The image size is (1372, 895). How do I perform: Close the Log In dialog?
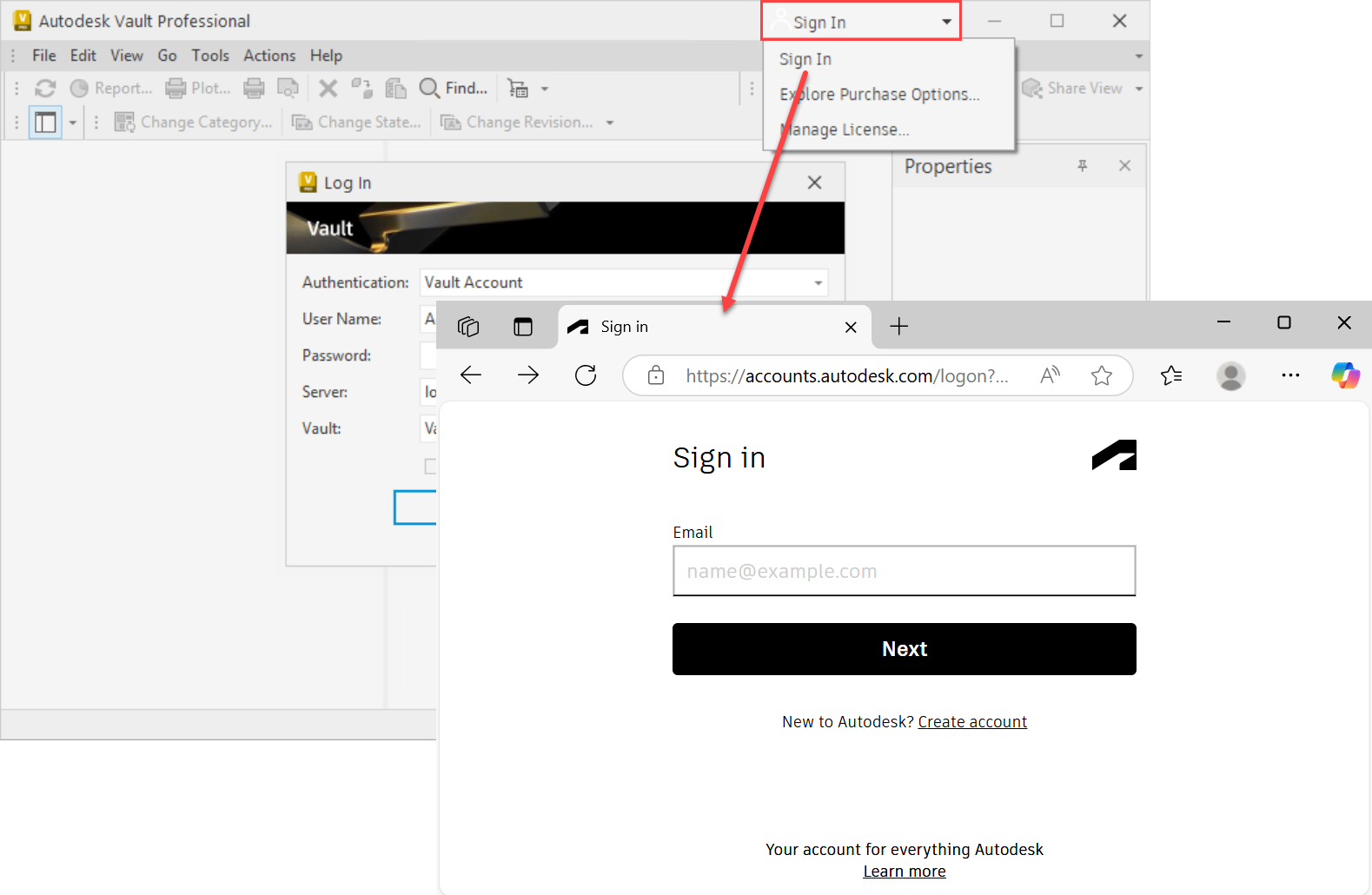point(814,182)
